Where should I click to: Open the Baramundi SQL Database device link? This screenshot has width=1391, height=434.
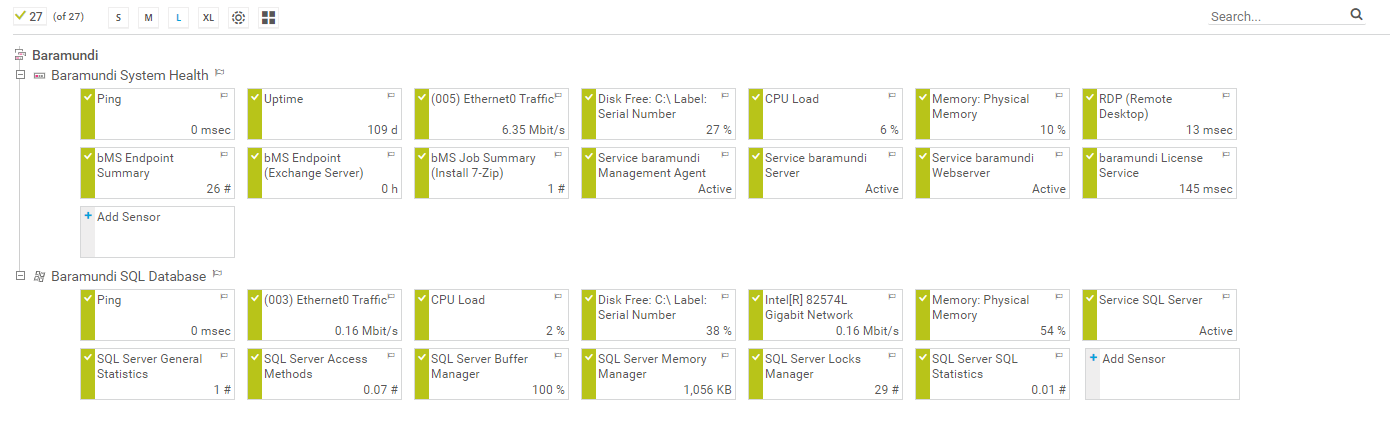coord(128,276)
